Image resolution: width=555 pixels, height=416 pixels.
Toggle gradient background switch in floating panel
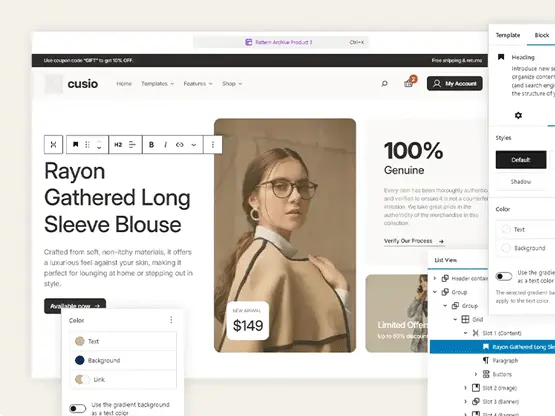point(78,409)
